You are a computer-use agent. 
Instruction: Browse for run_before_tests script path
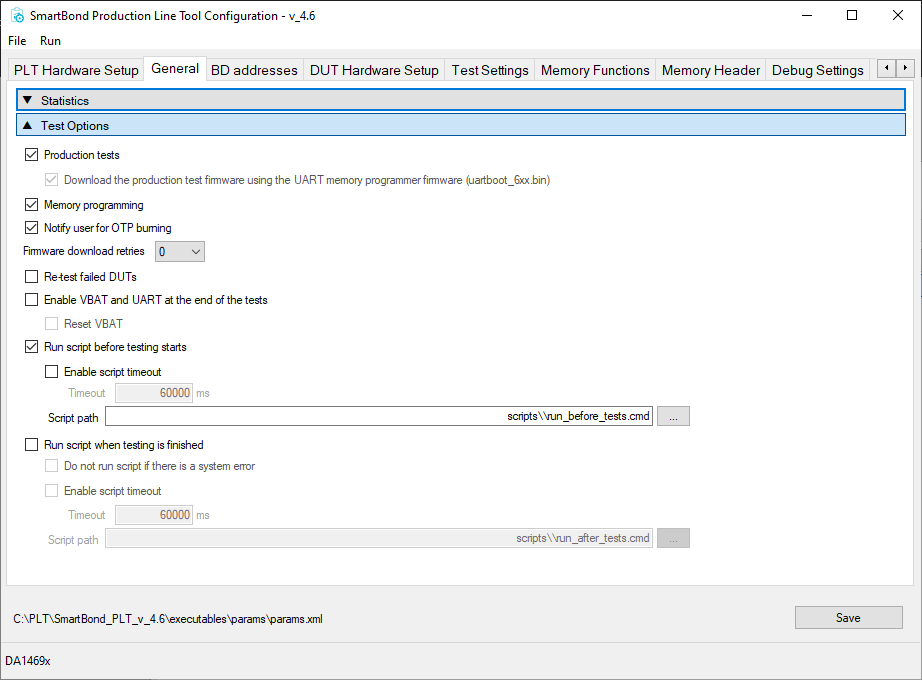pos(673,416)
